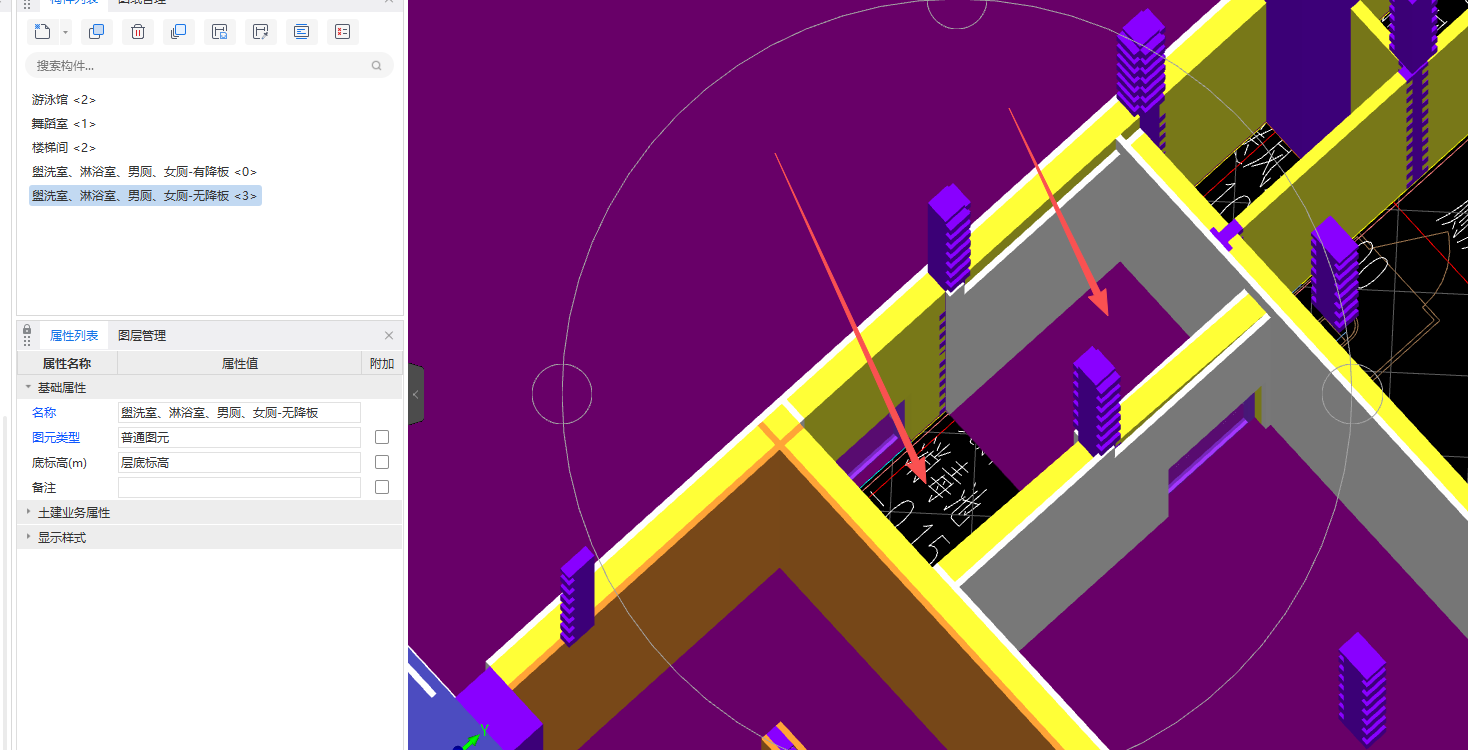Collapse the left panel with arrow handle

click(416, 395)
